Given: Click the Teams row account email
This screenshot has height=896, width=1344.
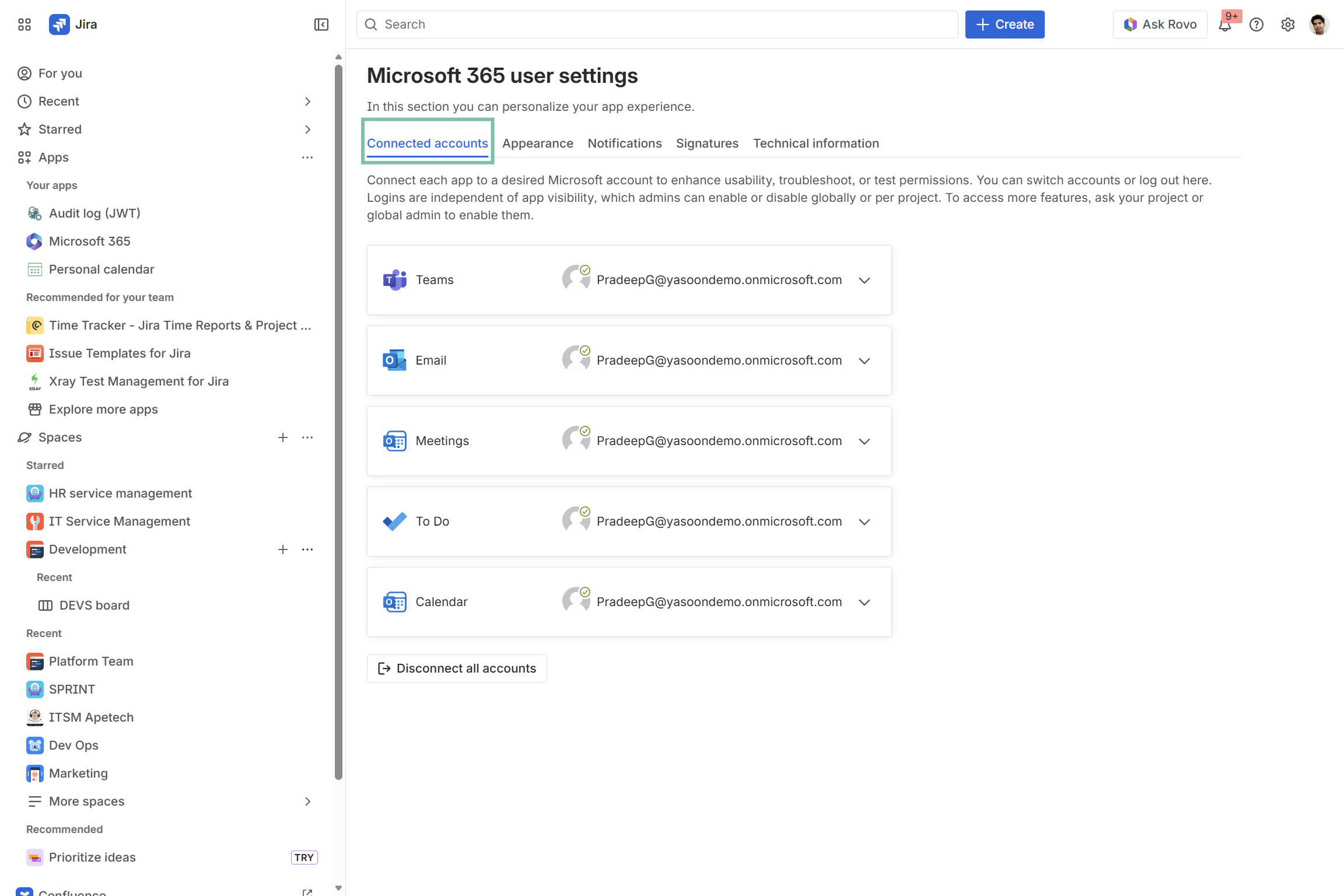Looking at the screenshot, I should pos(719,280).
